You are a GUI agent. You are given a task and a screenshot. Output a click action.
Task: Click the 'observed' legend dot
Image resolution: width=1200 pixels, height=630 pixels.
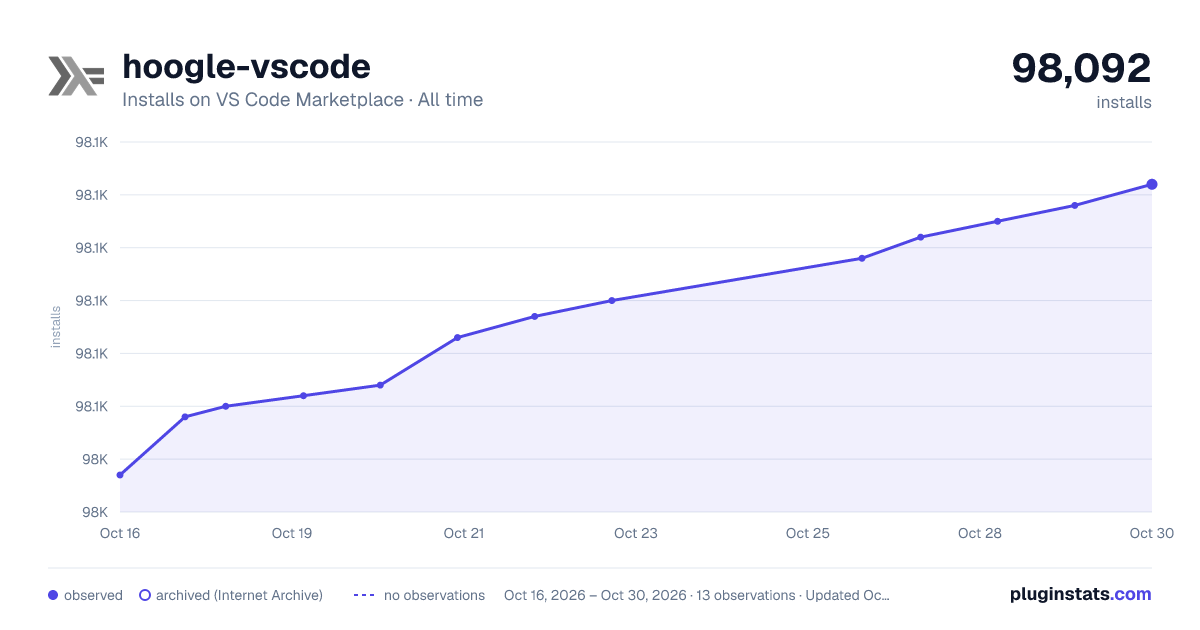pyautogui.click(x=53, y=595)
